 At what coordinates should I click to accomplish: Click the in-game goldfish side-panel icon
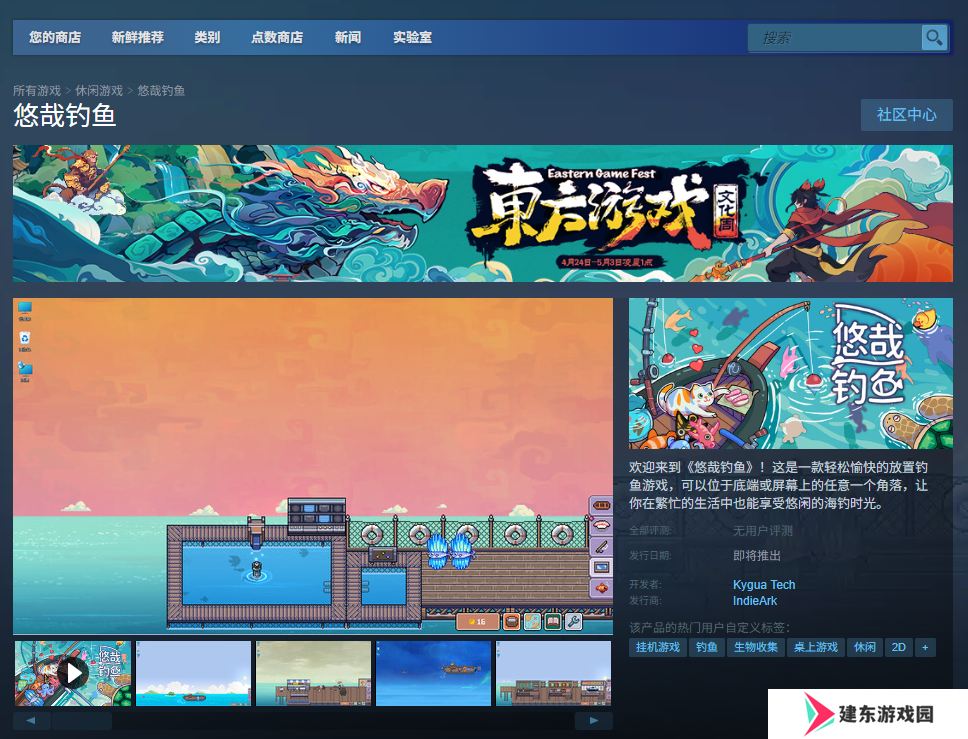601,588
